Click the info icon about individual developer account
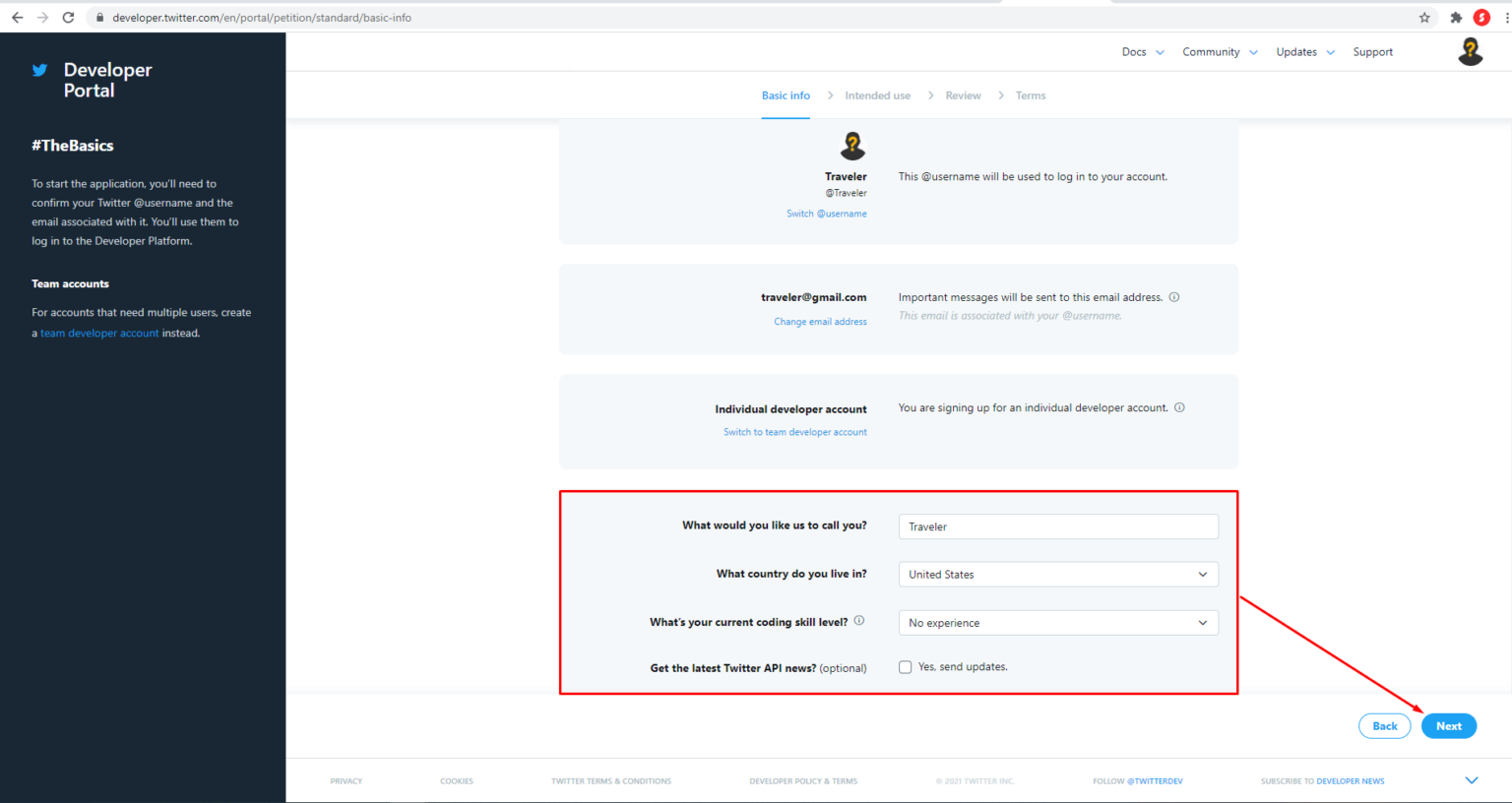 click(1179, 406)
